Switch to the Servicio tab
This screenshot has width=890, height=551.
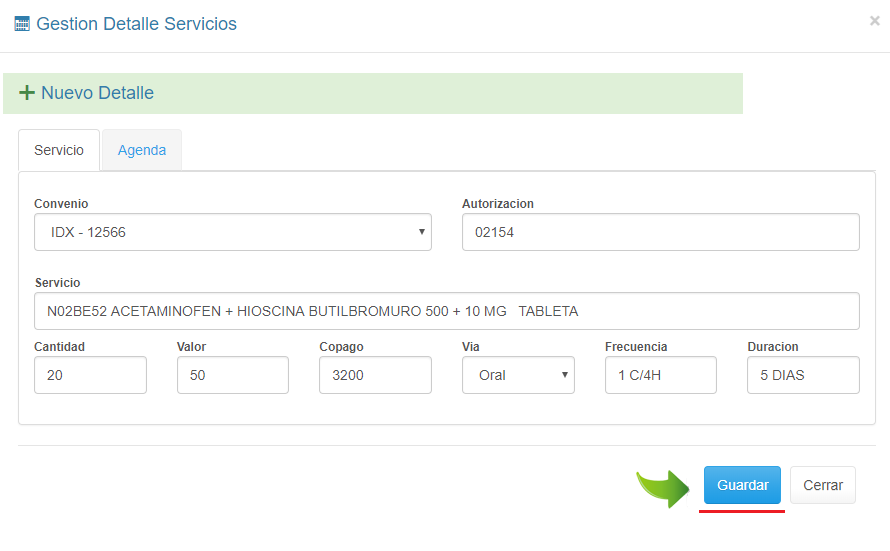tap(59, 150)
